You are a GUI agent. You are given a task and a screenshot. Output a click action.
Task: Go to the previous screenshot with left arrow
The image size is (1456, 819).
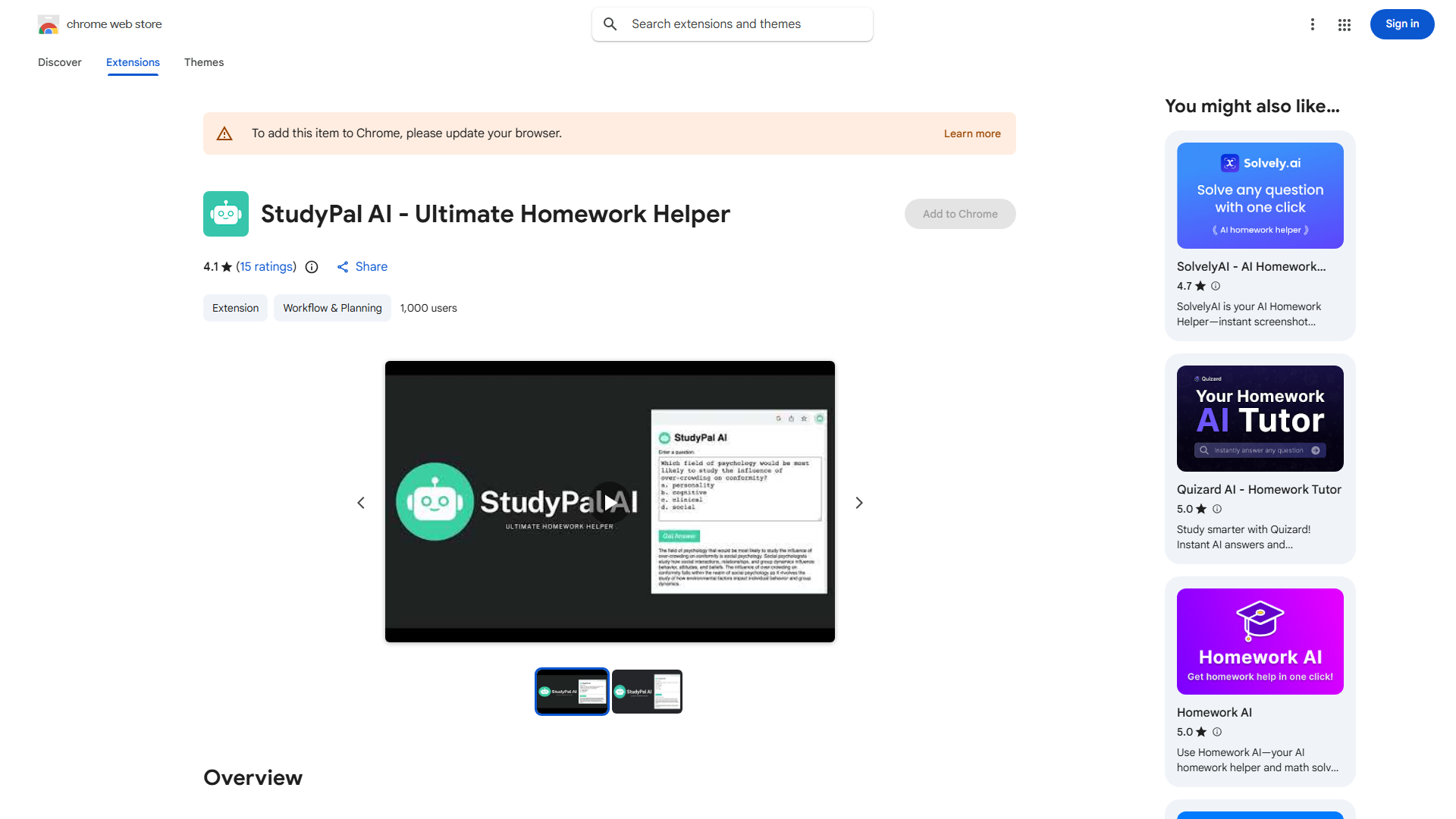tap(360, 502)
